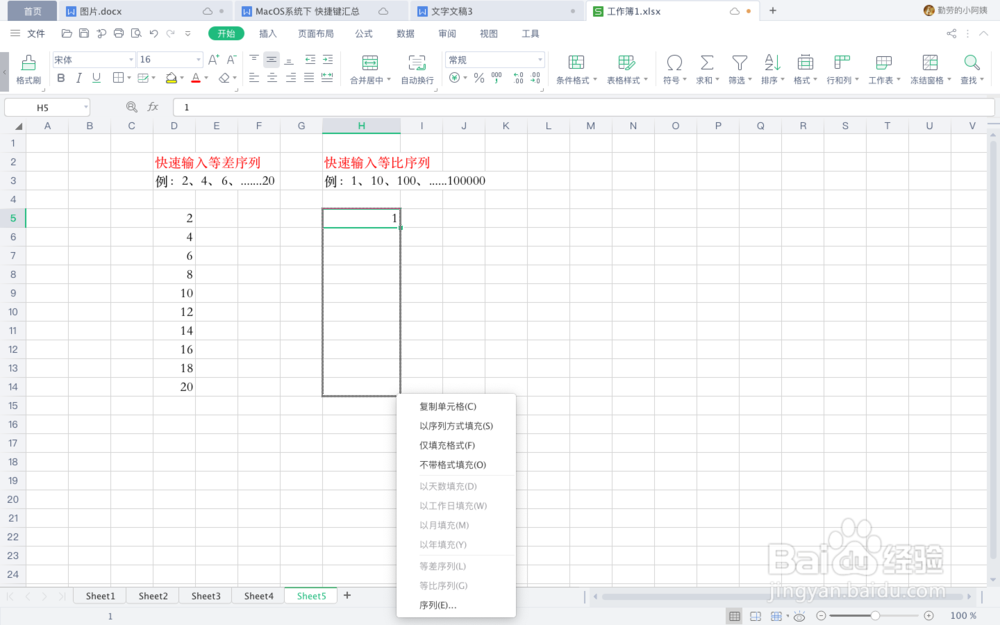The width and height of the screenshot is (1000, 625).
Task: Click the eraser clear-format icon
Action: tap(224, 78)
